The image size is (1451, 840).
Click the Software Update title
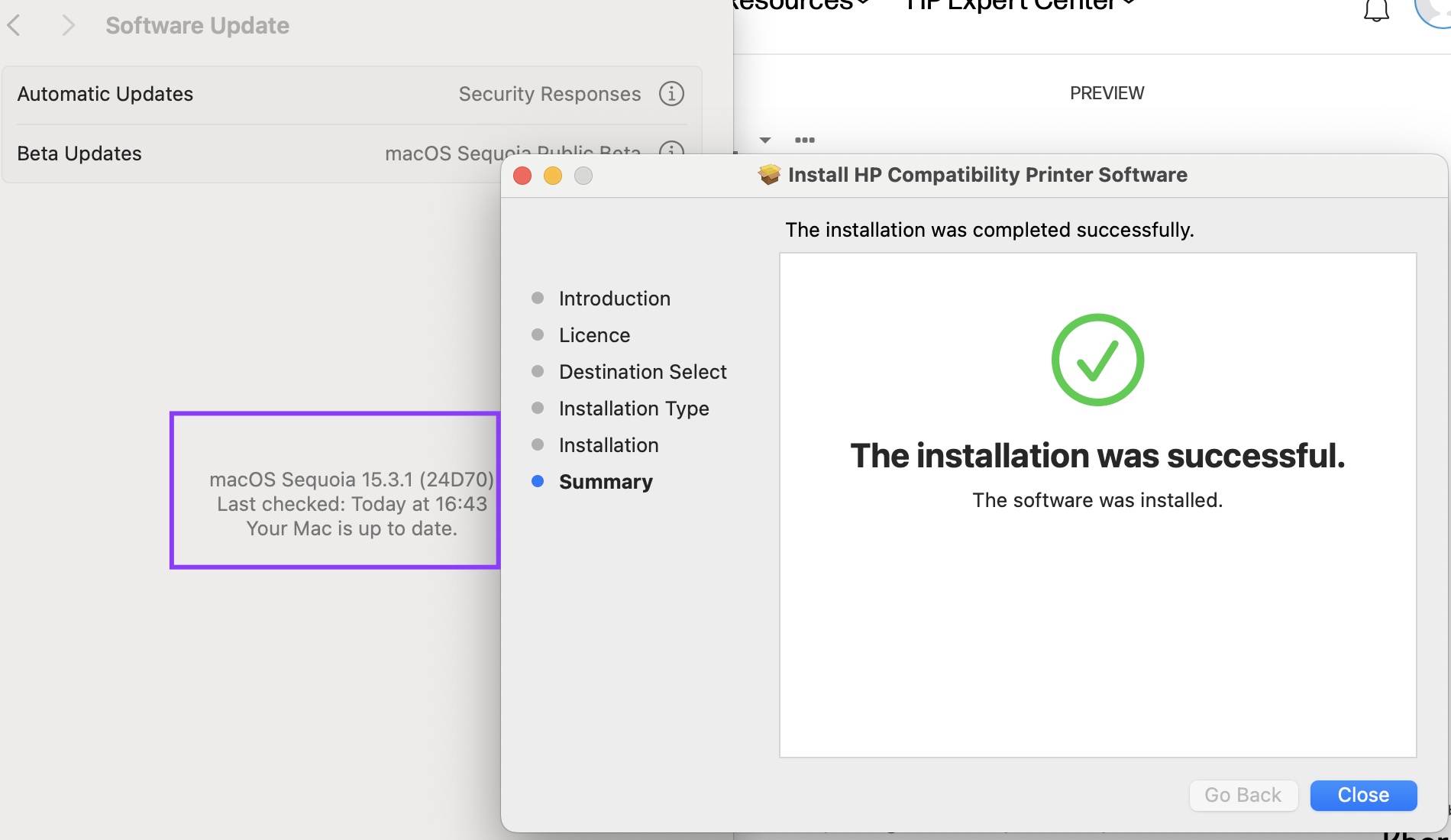197,25
